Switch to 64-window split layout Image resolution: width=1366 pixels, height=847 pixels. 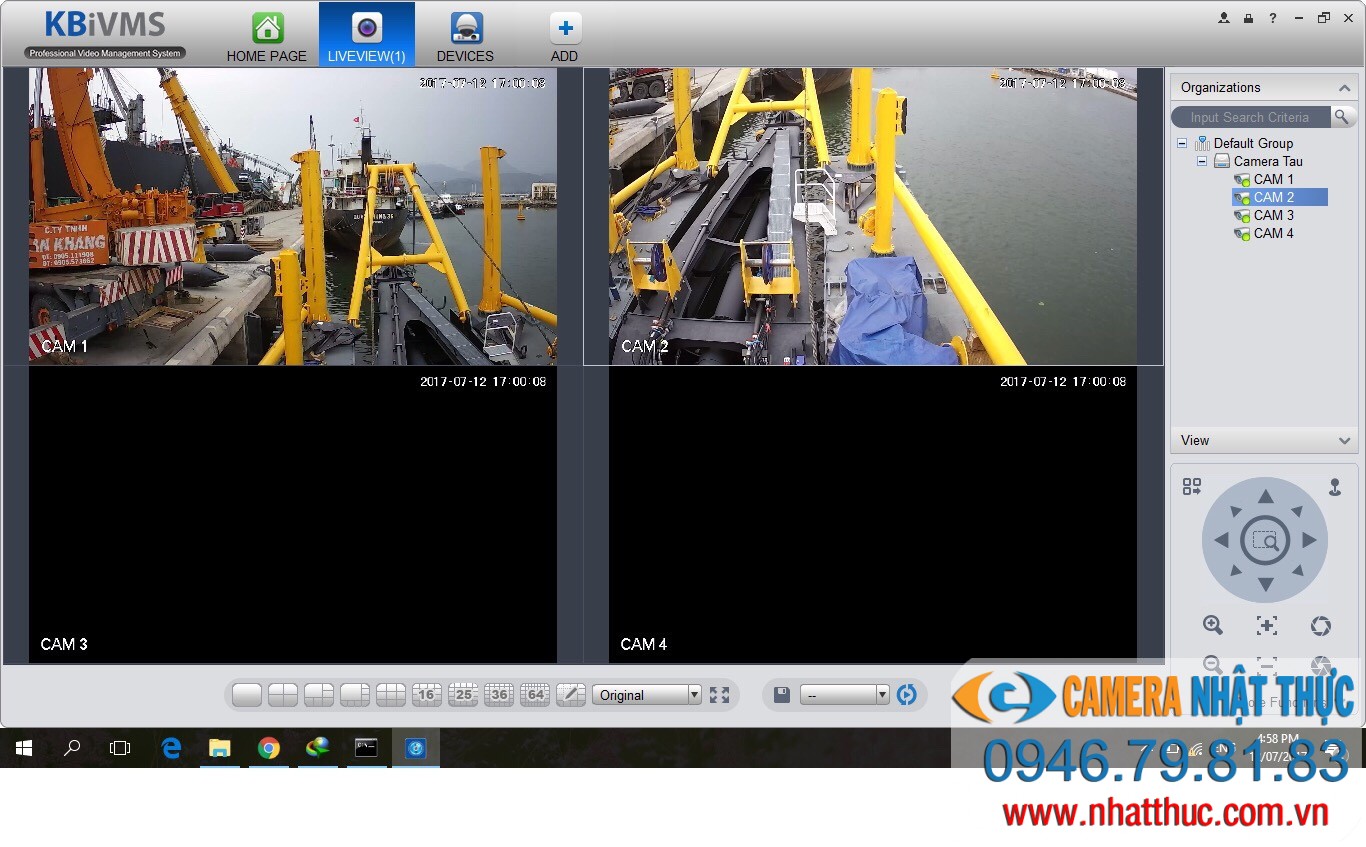[x=535, y=695]
